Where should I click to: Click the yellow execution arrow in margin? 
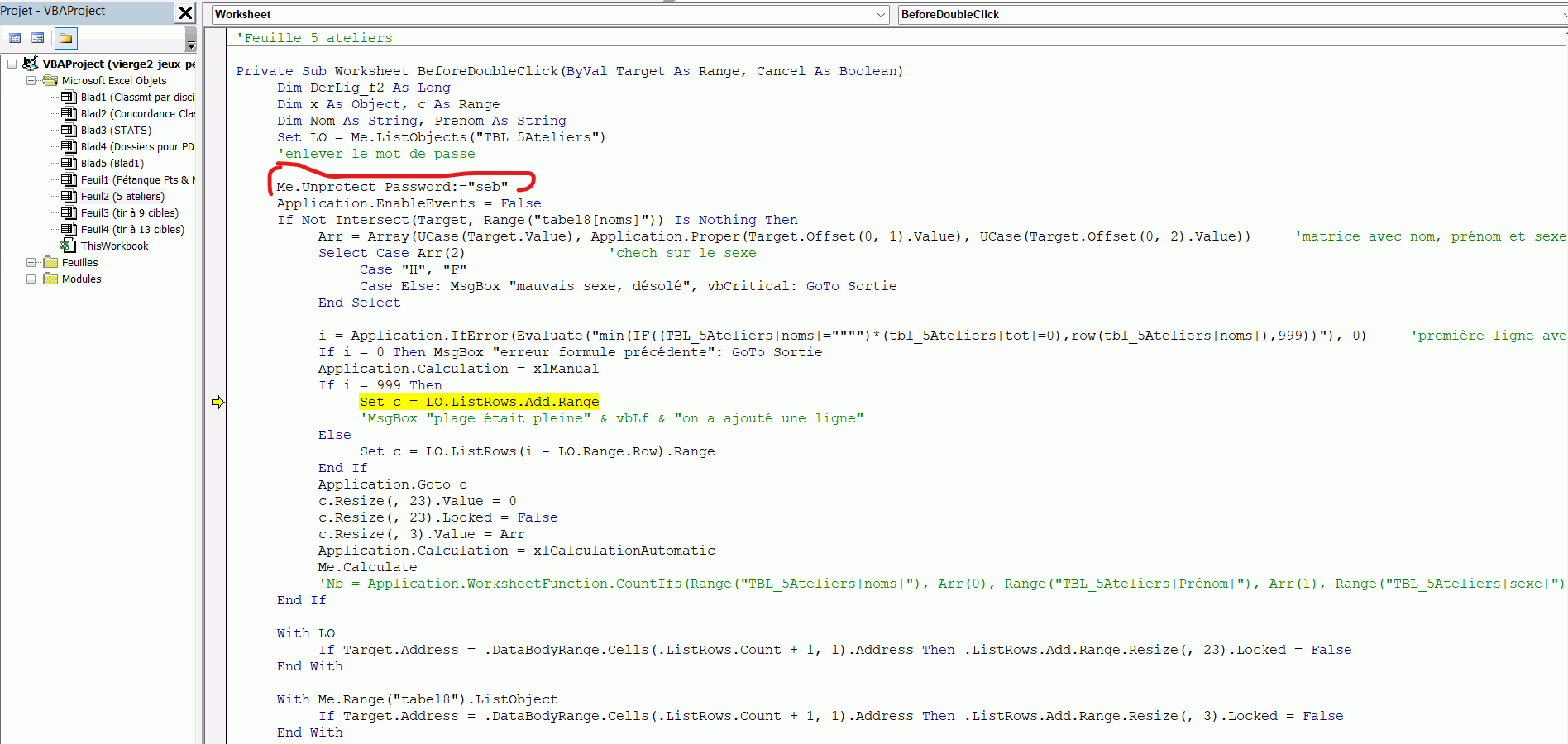point(218,402)
